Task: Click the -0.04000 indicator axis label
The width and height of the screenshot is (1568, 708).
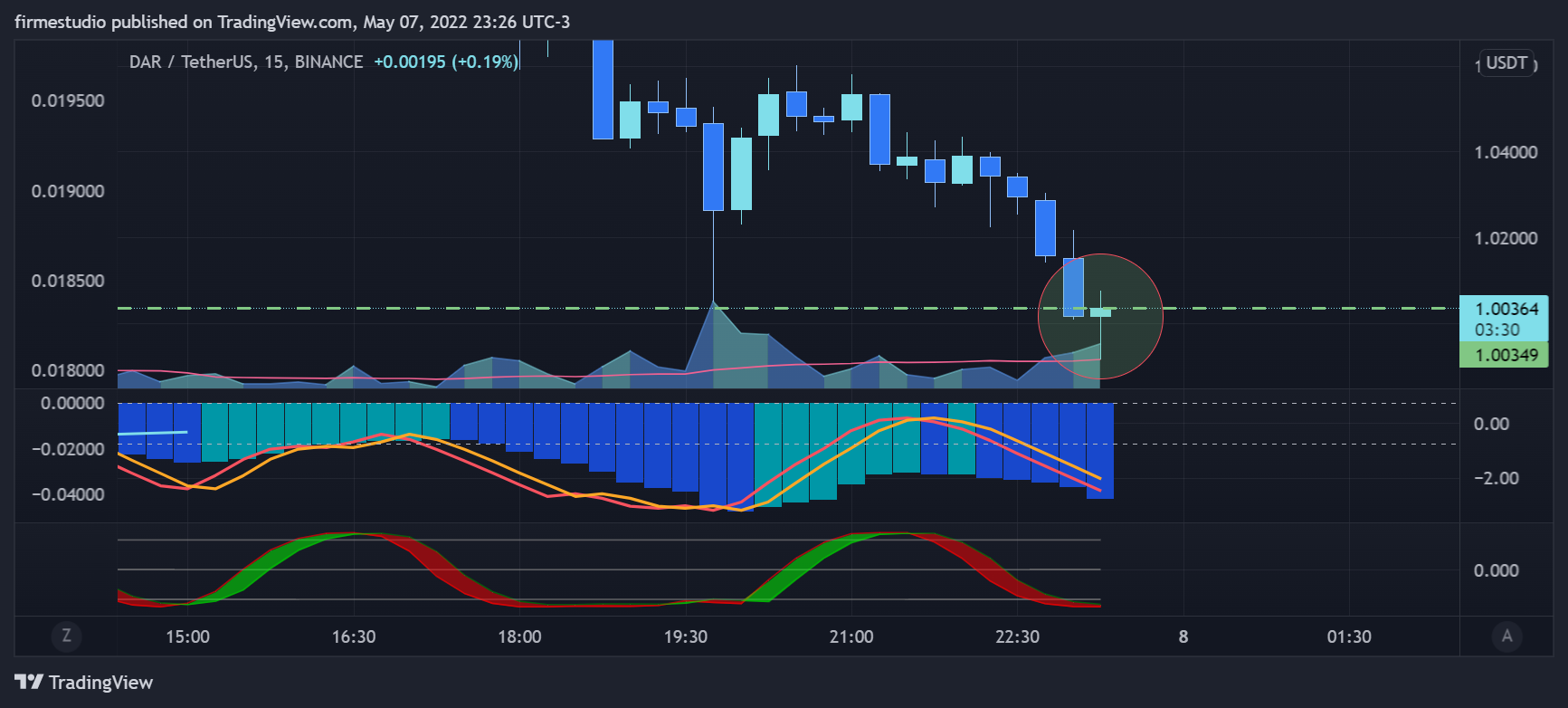Action: [69, 494]
